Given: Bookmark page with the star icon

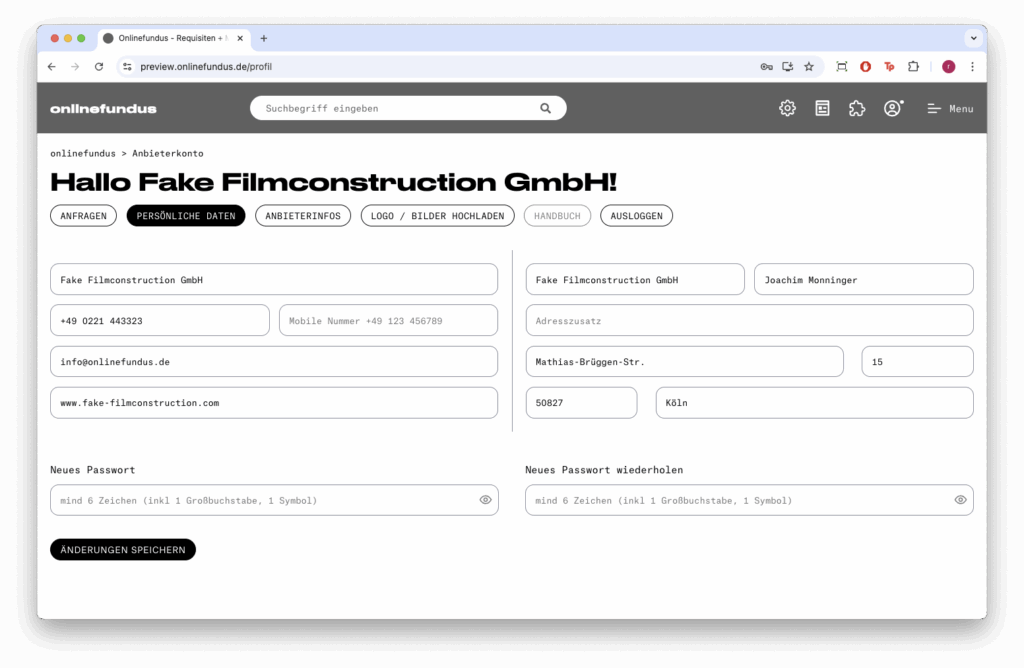Looking at the screenshot, I should (x=809, y=67).
